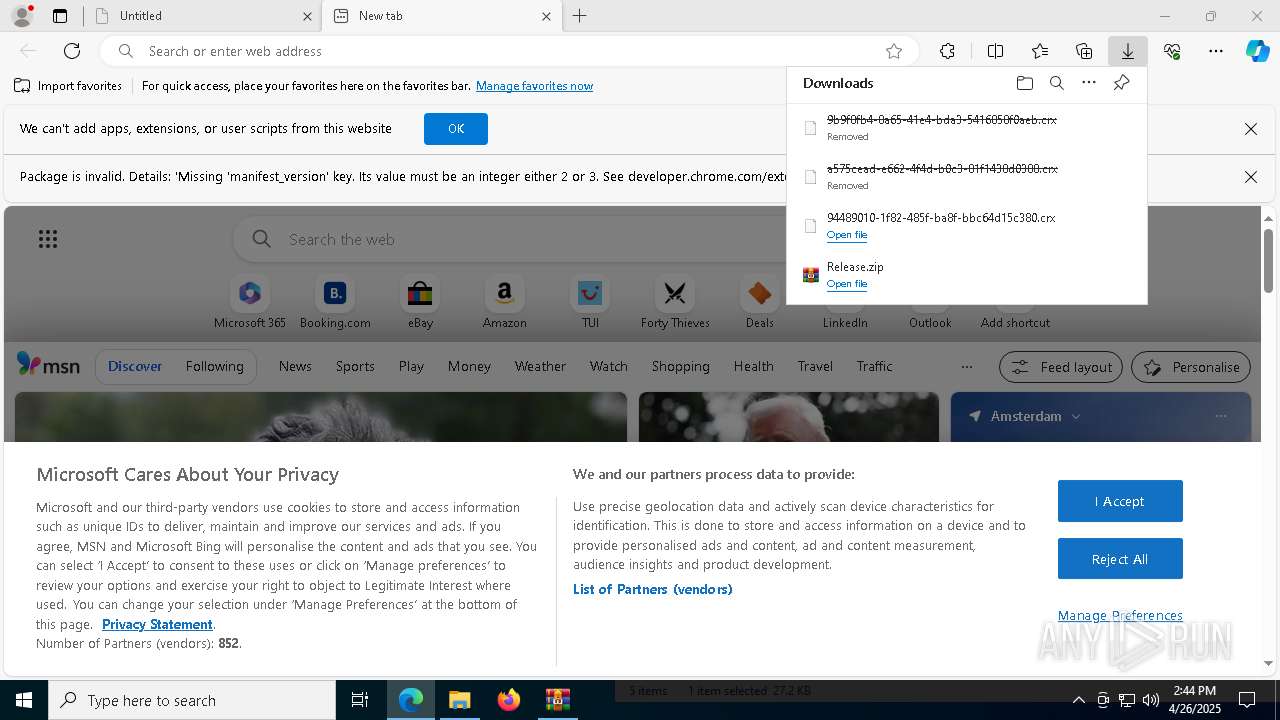Open the Amazon shortcut tile
Viewport: 1280px width, 720px height.
[504, 303]
